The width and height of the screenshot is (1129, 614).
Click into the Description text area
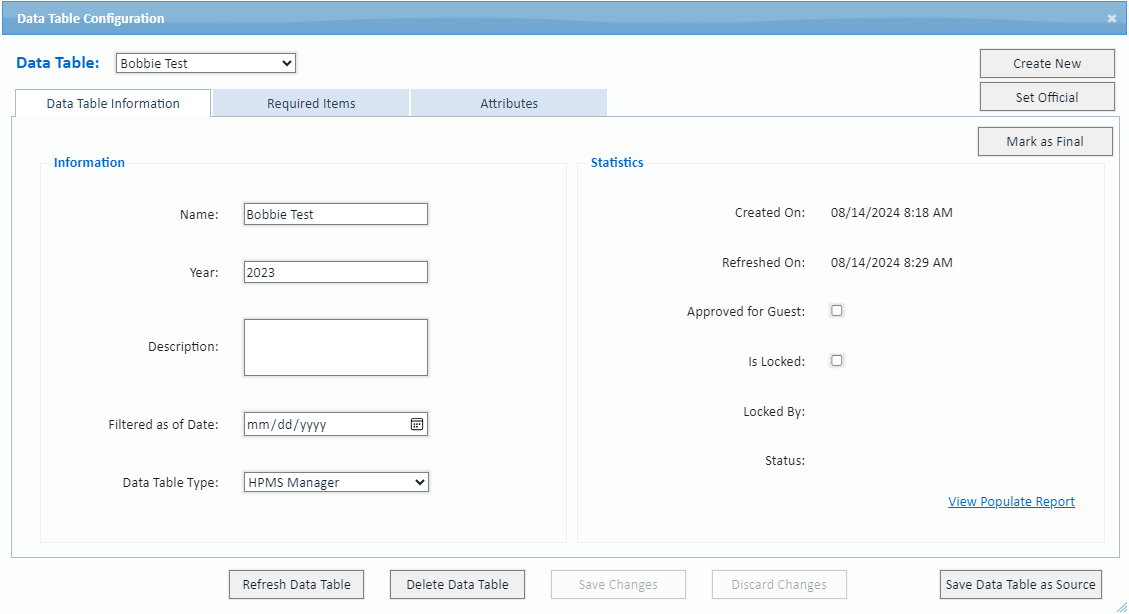click(336, 348)
